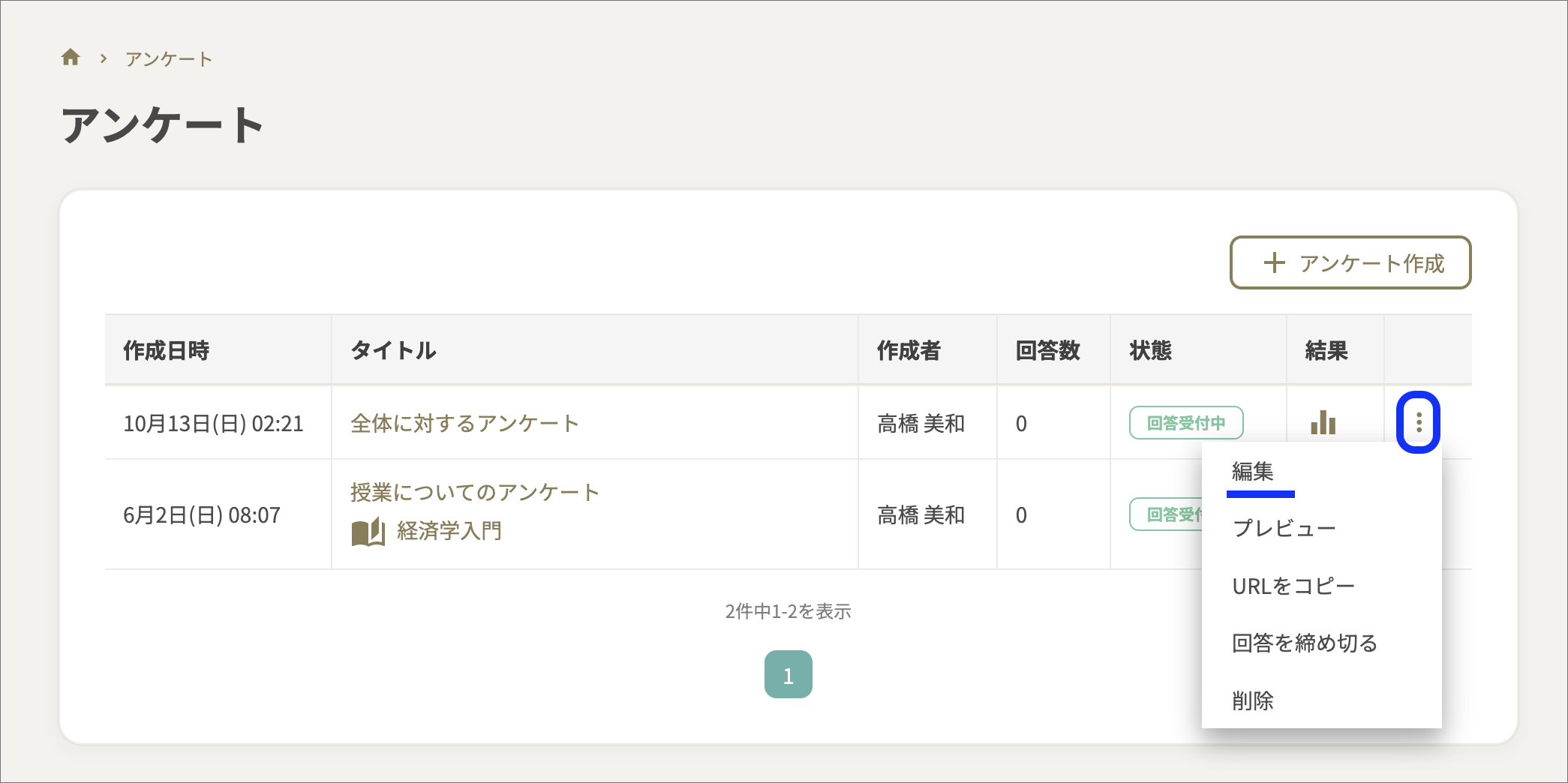Viewport: 1568px width, 783px height.
Task: Click the plus icon inside アンケート作成 button
Action: click(x=1274, y=263)
